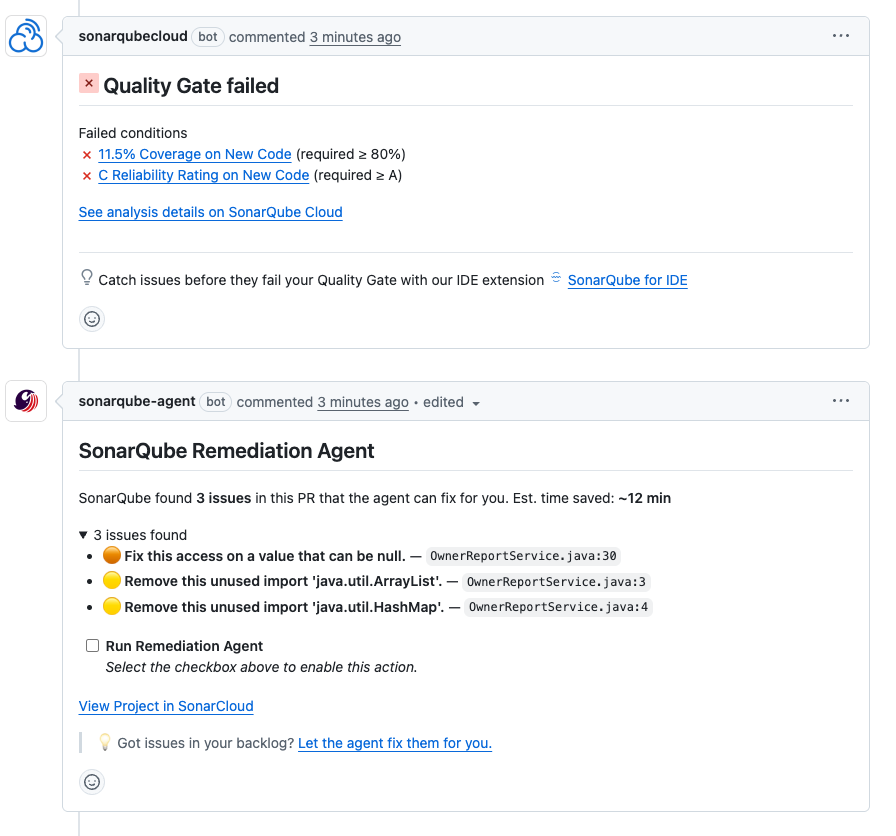The height and width of the screenshot is (836, 896).
Task: Enable the Run Remediation Agent checkbox
Action: (93, 646)
